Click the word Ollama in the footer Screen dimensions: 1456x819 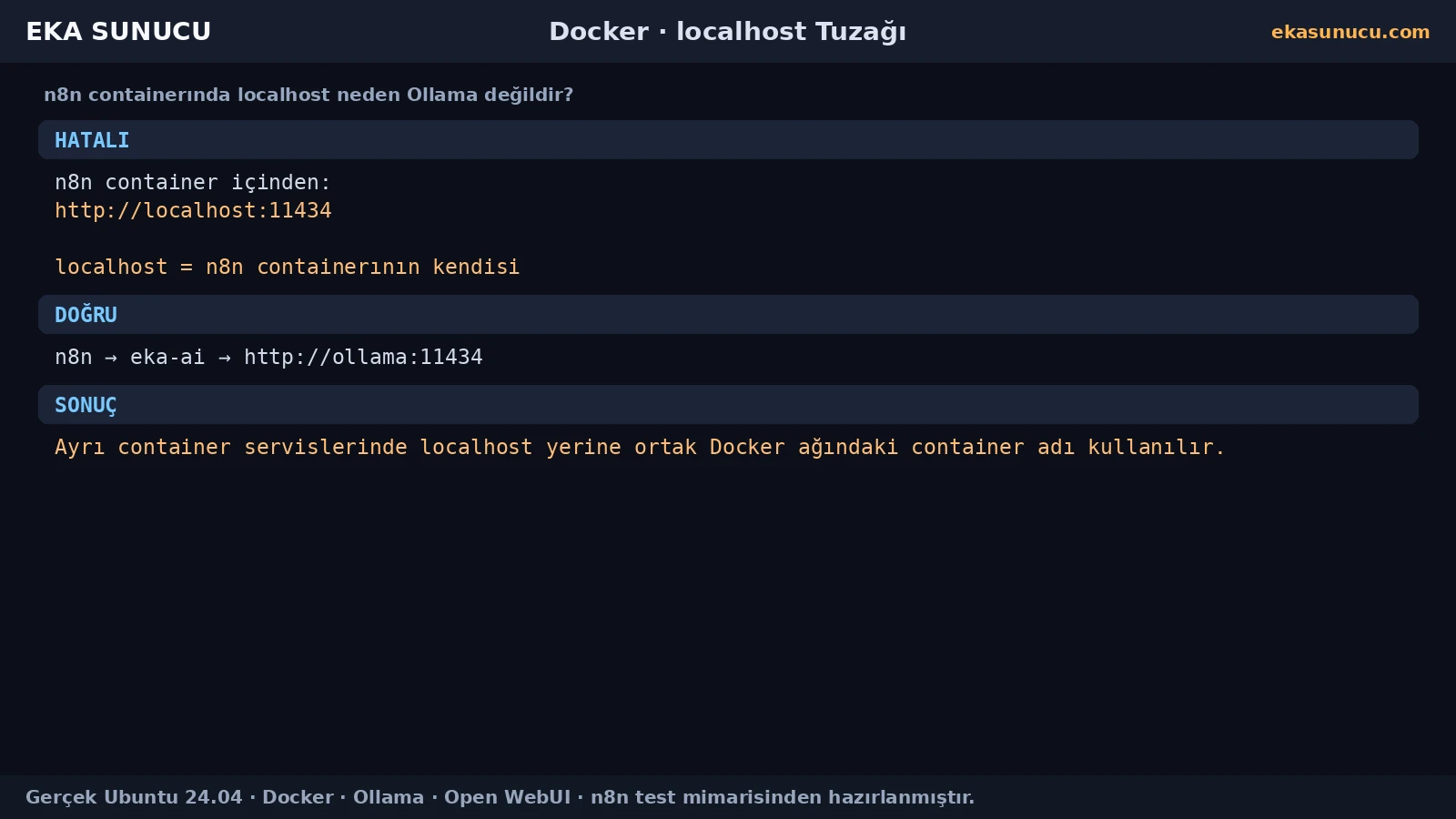point(389,797)
